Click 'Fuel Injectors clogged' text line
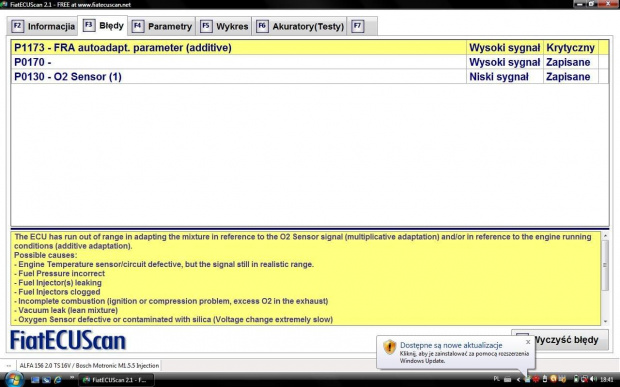The image size is (620, 387). point(57,292)
